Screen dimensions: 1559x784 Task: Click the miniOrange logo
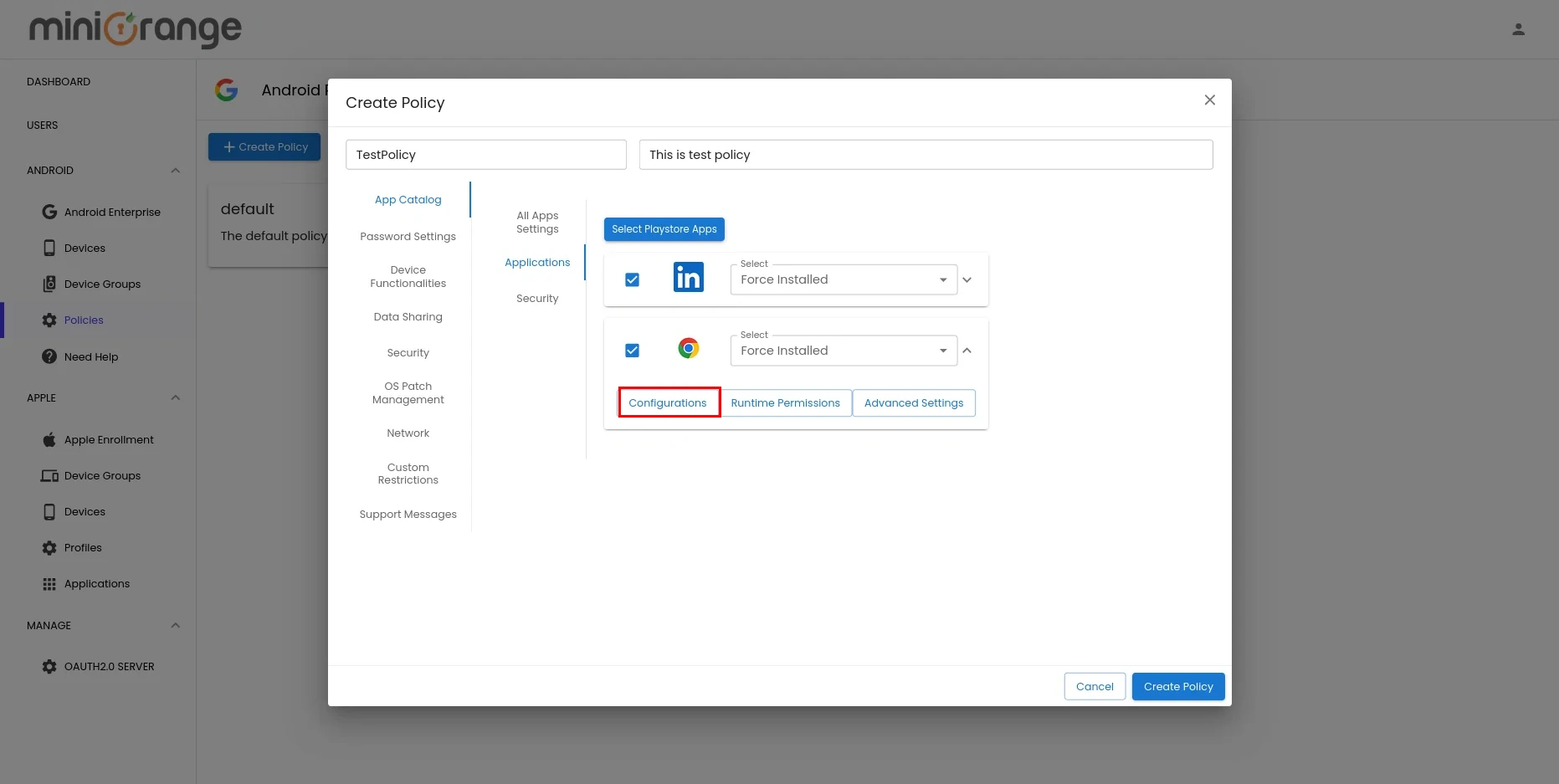[x=134, y=29]
